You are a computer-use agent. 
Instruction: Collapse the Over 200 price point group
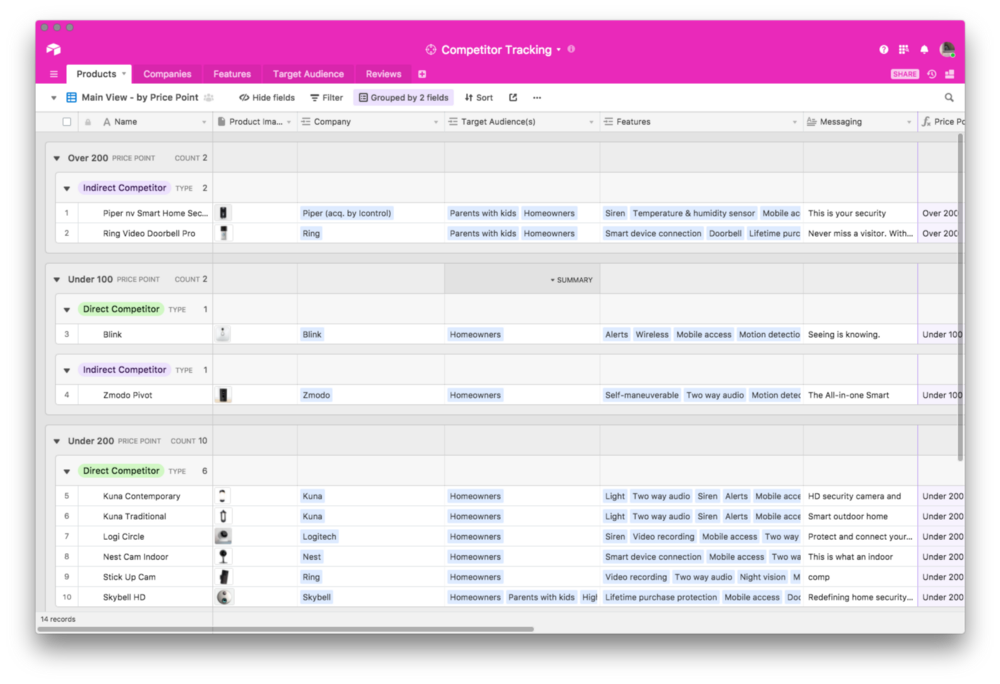coord(57,158)
